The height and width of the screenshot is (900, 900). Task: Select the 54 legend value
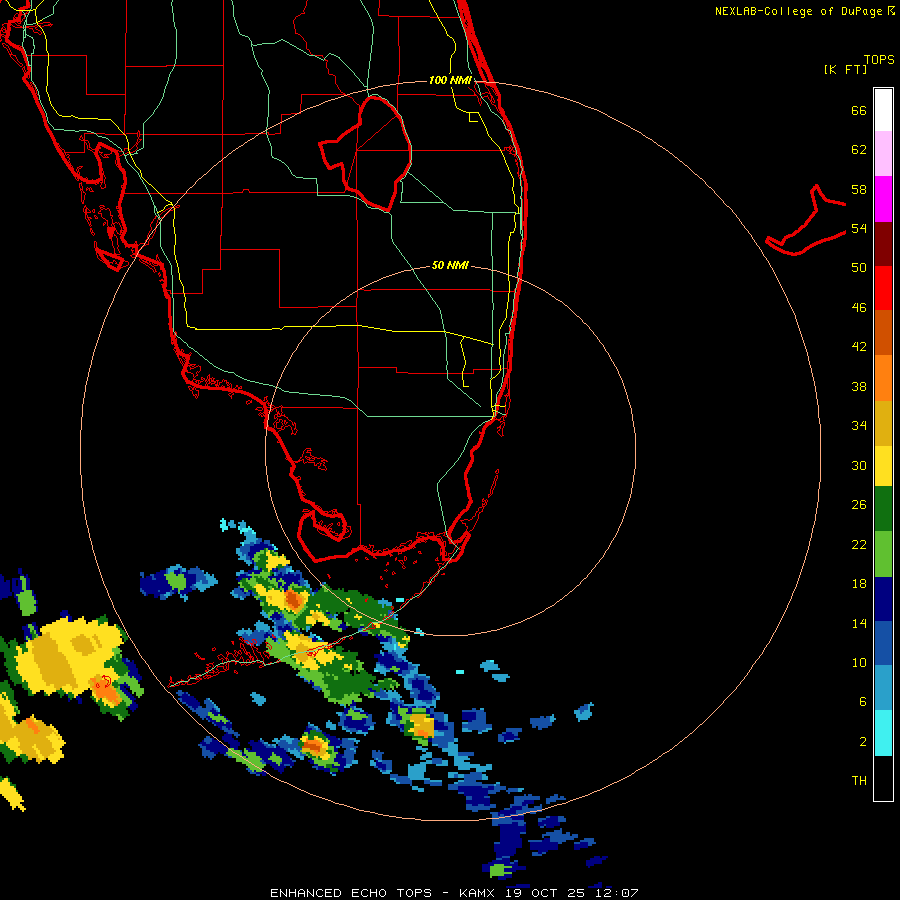click(859, 228)
